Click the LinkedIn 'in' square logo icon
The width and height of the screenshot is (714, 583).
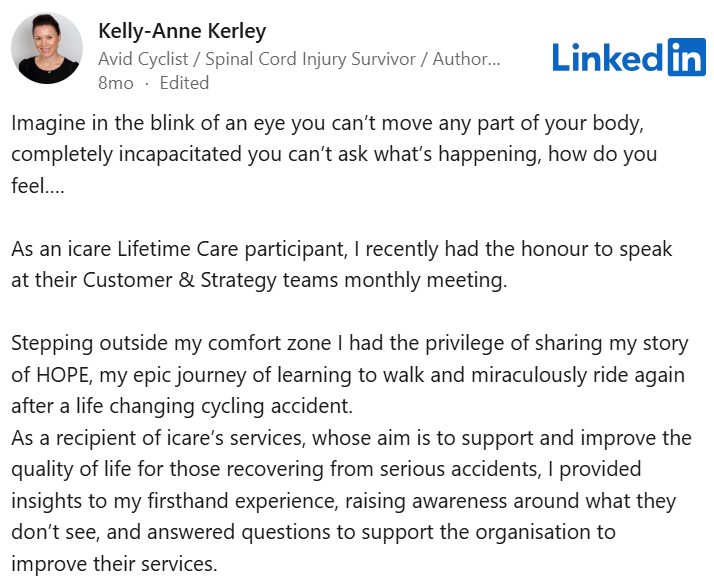click(687, 57)
